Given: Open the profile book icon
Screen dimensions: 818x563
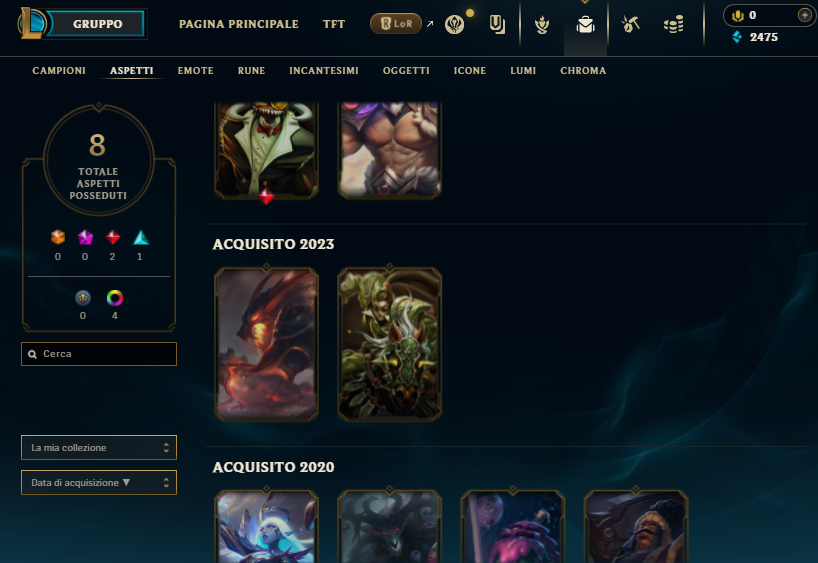Looking at the screenshot, I should 497,24.
